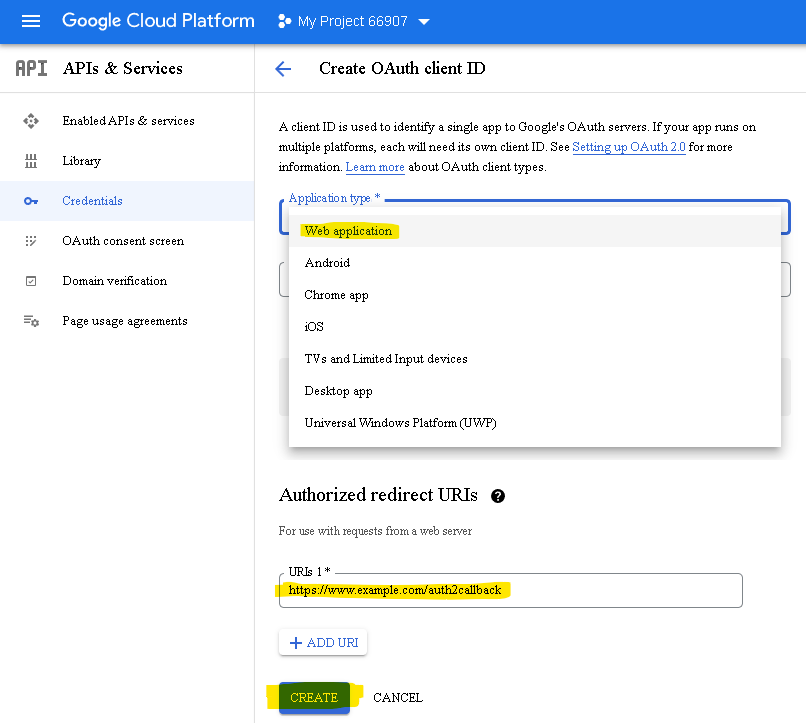Go back using the left arrow
The width and height of the screenshot is (806, 723).
[283, 69]
